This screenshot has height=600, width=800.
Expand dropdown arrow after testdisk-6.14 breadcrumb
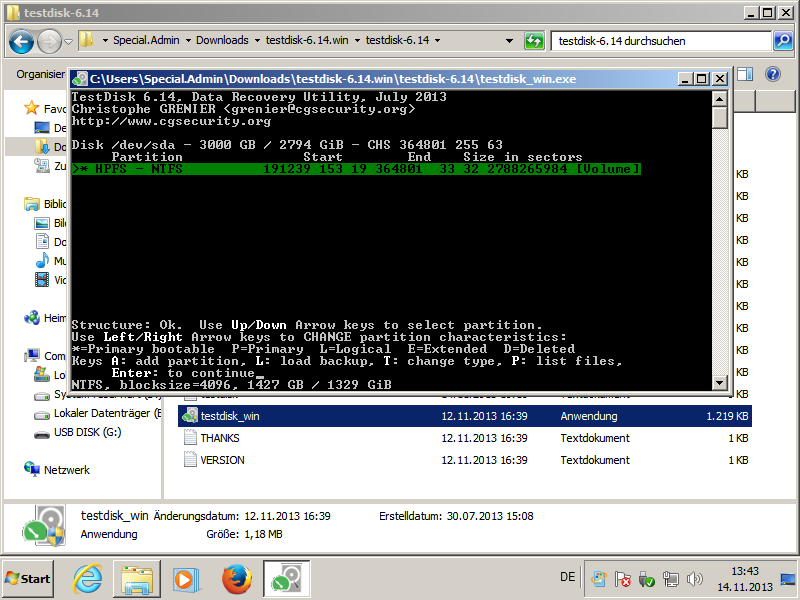point(437,40)
